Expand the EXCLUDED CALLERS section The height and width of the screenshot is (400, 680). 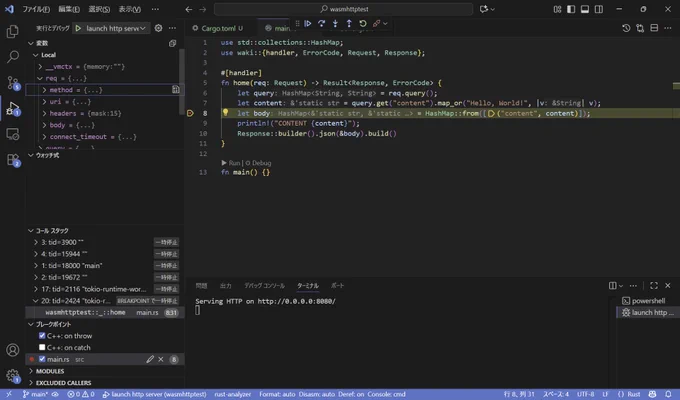[x=31, y=383]
